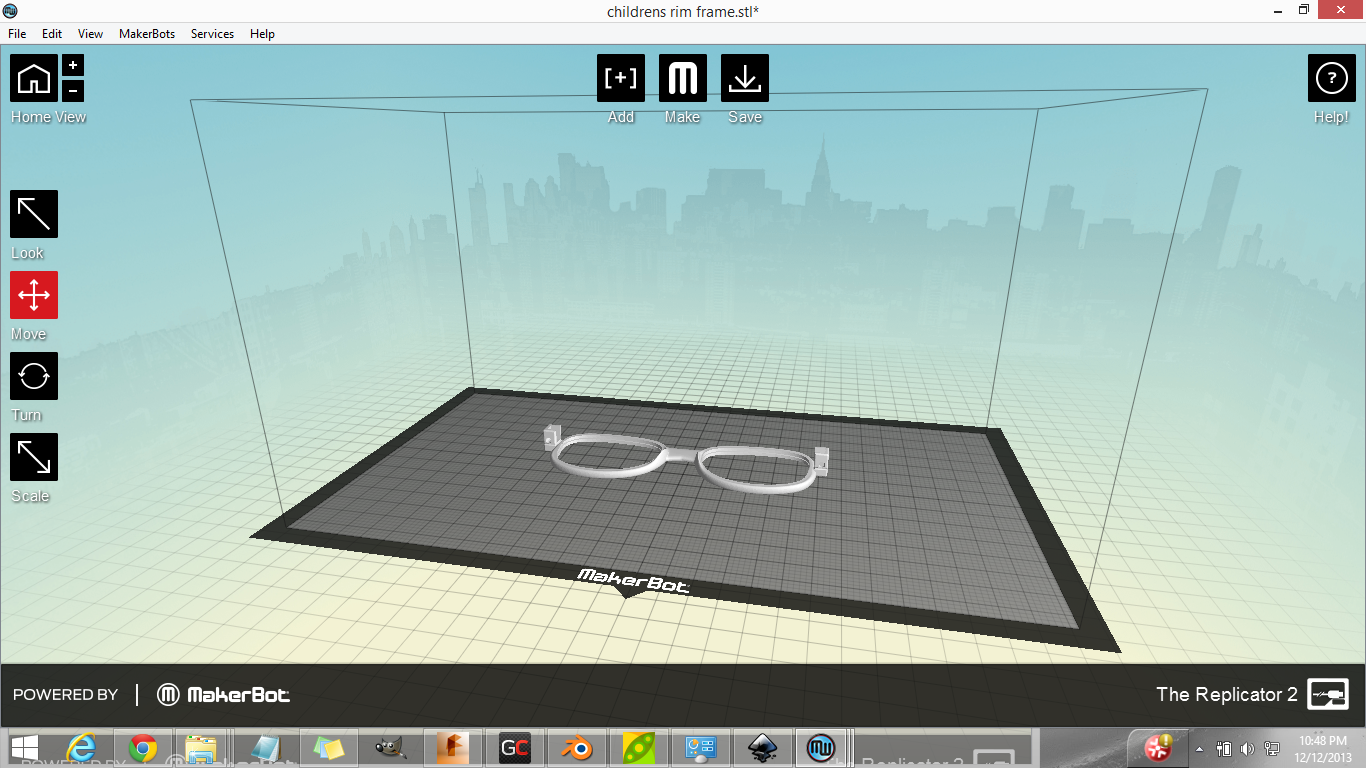
Task: Open Blender from the taskbar
Action: pyautogui.click(x=577, y=748)
